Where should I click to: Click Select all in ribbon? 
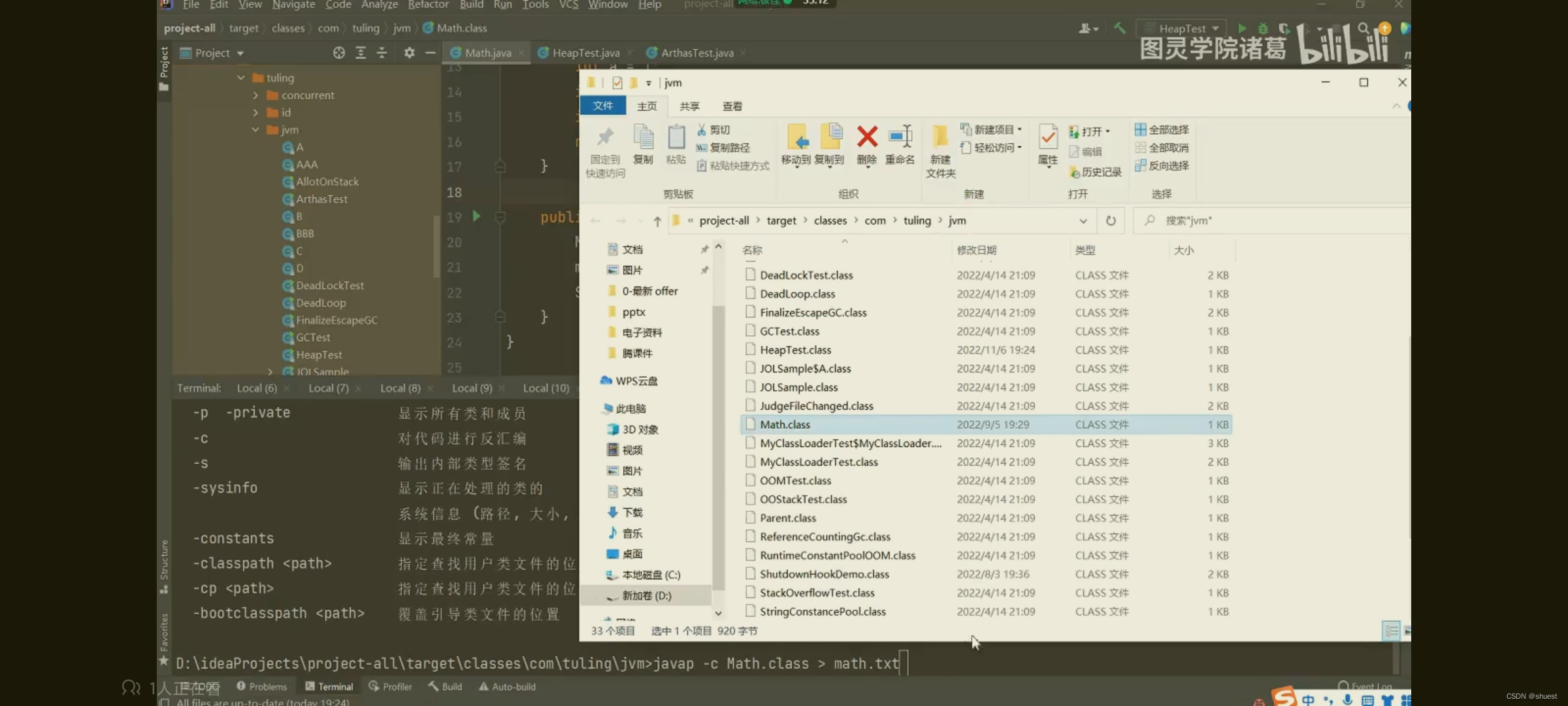point(1162,129)
